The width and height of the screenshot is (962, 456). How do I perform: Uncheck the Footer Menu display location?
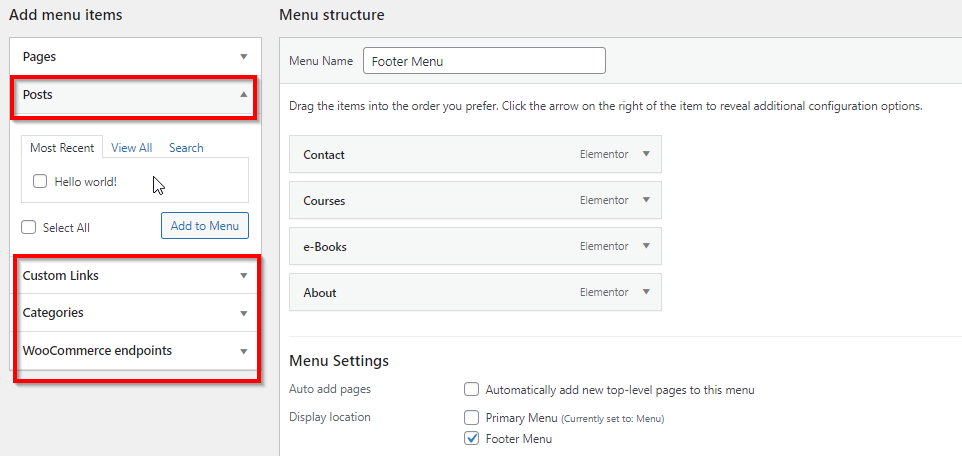point(471,438)
